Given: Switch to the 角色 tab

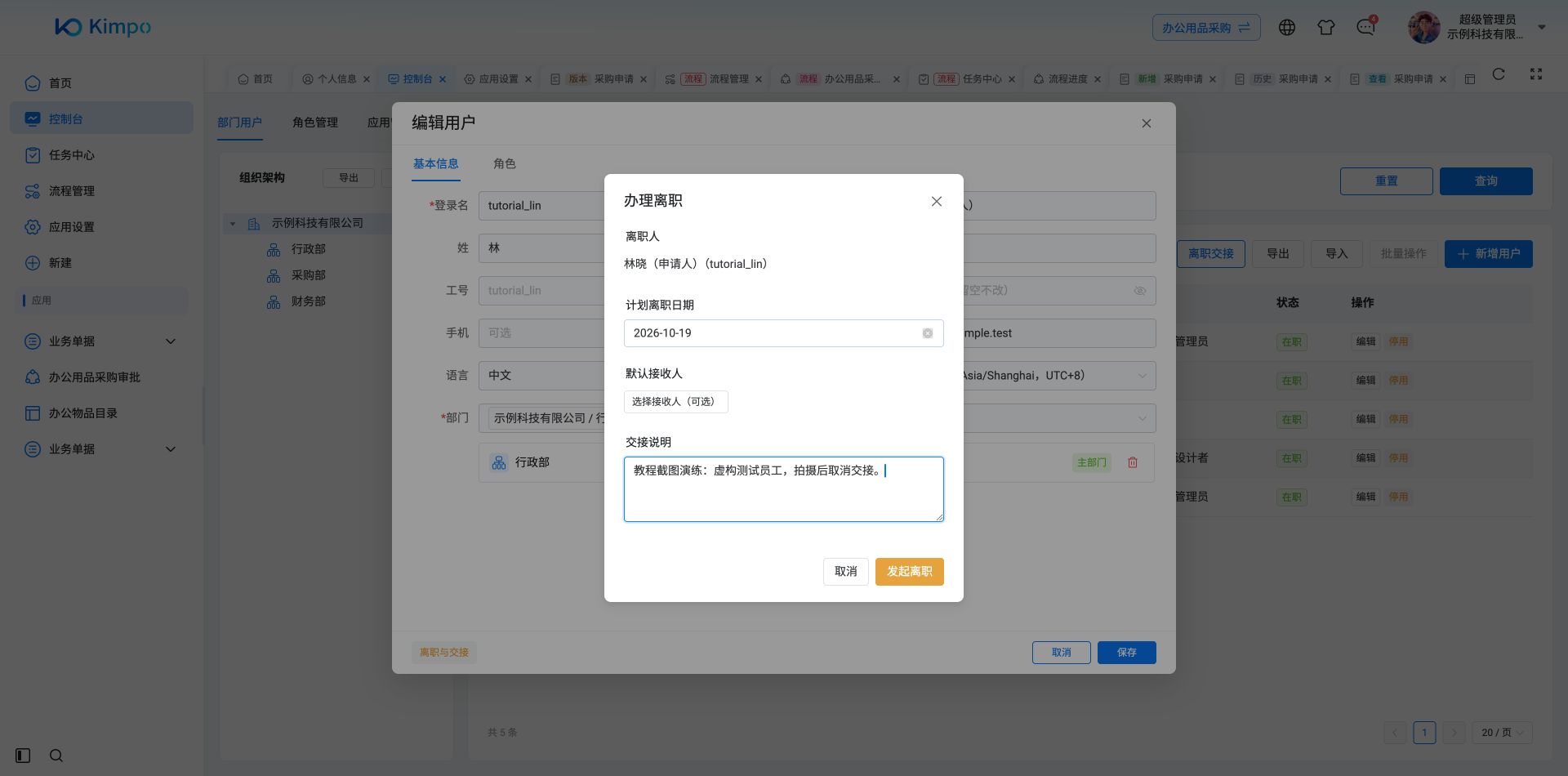Looking at the screenshot, I should (505, 164).
